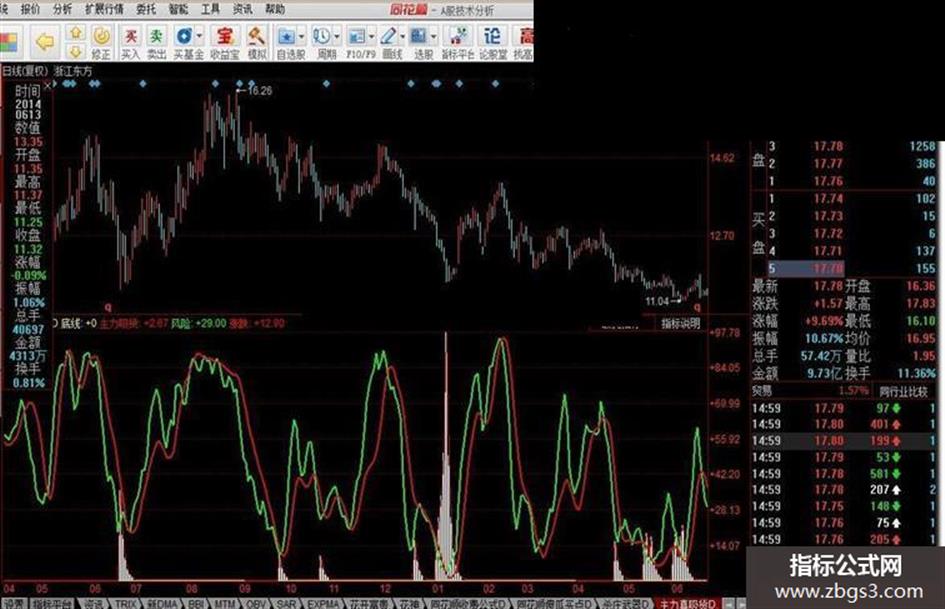Switch to the TRIX indicator tab
The image size is (945, 609).
pos(126,604)
